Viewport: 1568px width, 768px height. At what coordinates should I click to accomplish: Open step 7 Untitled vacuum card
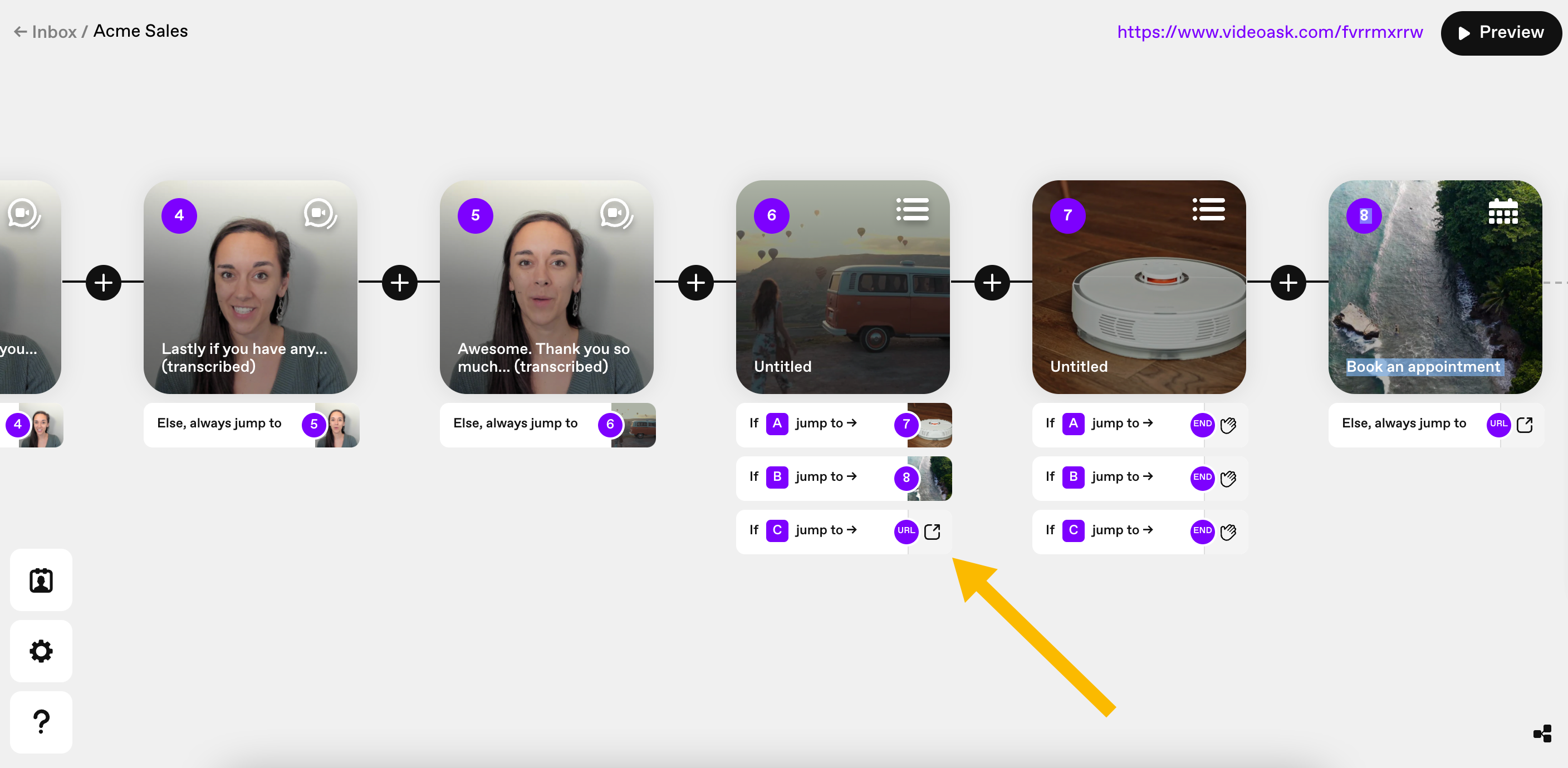[1139, 287]
